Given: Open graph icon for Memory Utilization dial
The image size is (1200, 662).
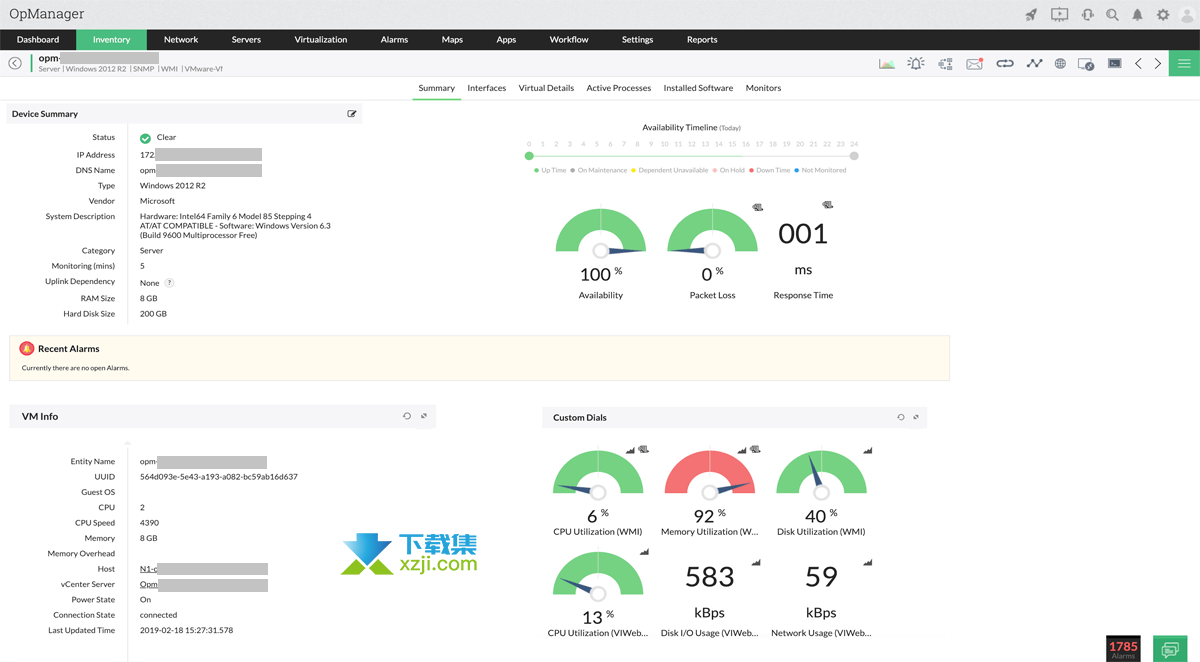Looking at the screenshot, I should pyautogui.click(x=743, y=450).
